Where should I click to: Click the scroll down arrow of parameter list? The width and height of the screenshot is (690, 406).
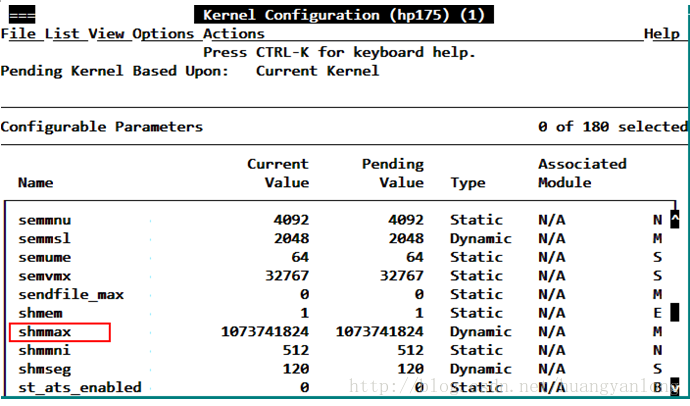[674, 385]
